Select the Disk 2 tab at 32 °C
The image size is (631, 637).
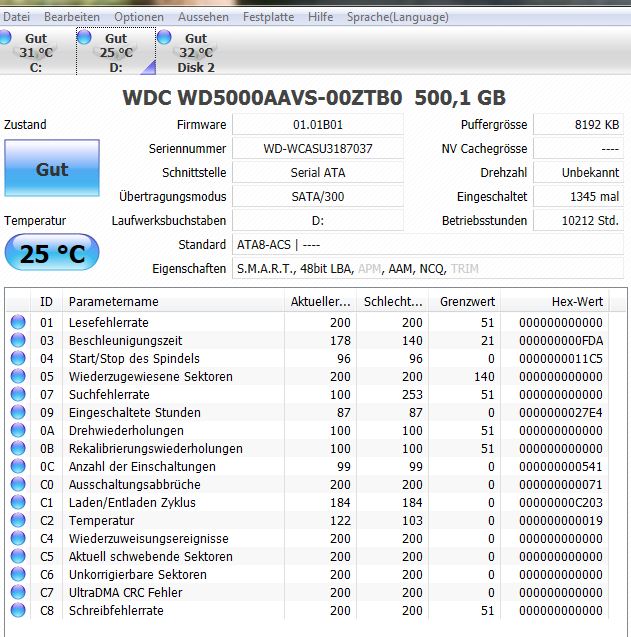point(196,52)
